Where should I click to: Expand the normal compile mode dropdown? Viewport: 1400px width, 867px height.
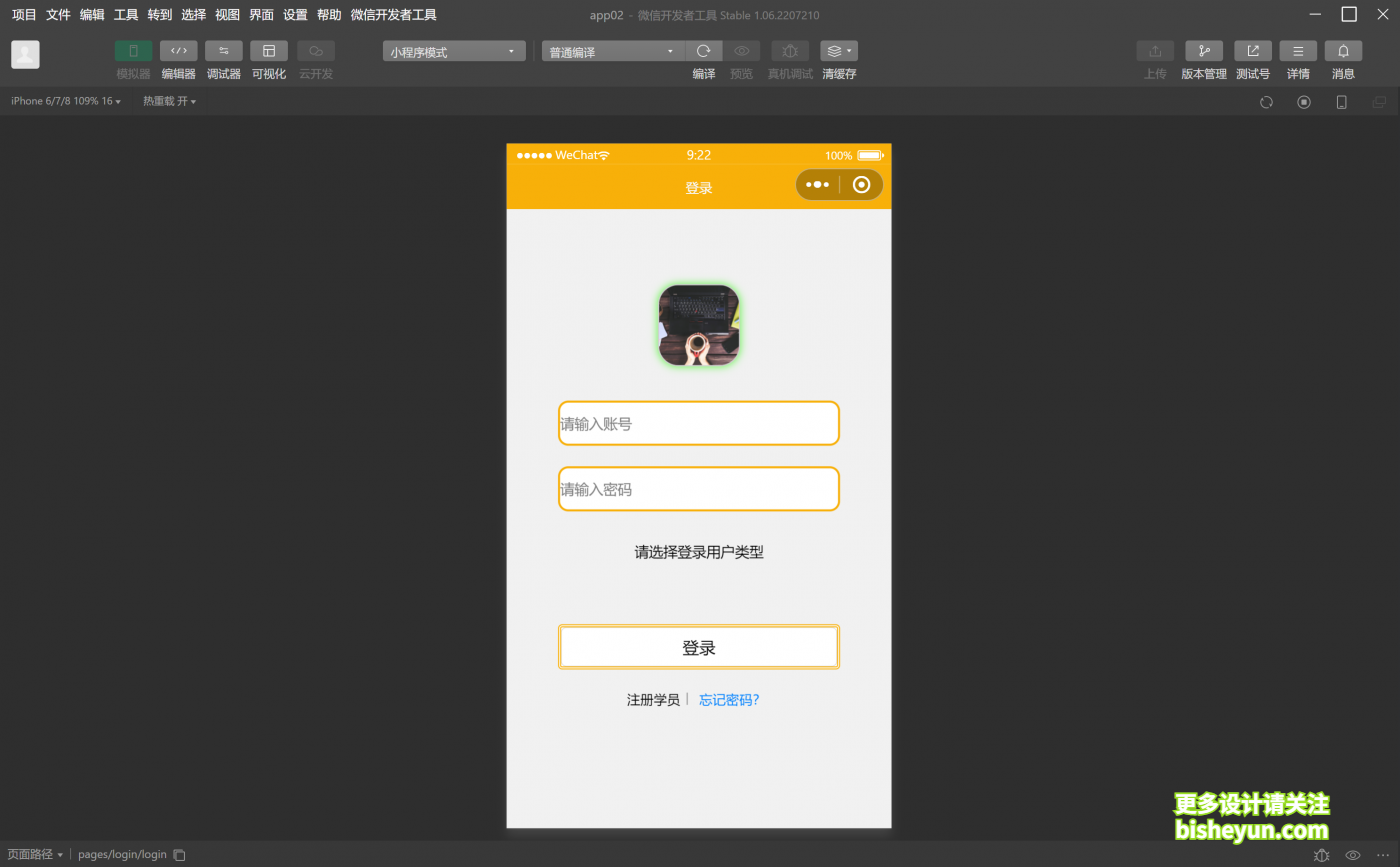coord(612,52)
